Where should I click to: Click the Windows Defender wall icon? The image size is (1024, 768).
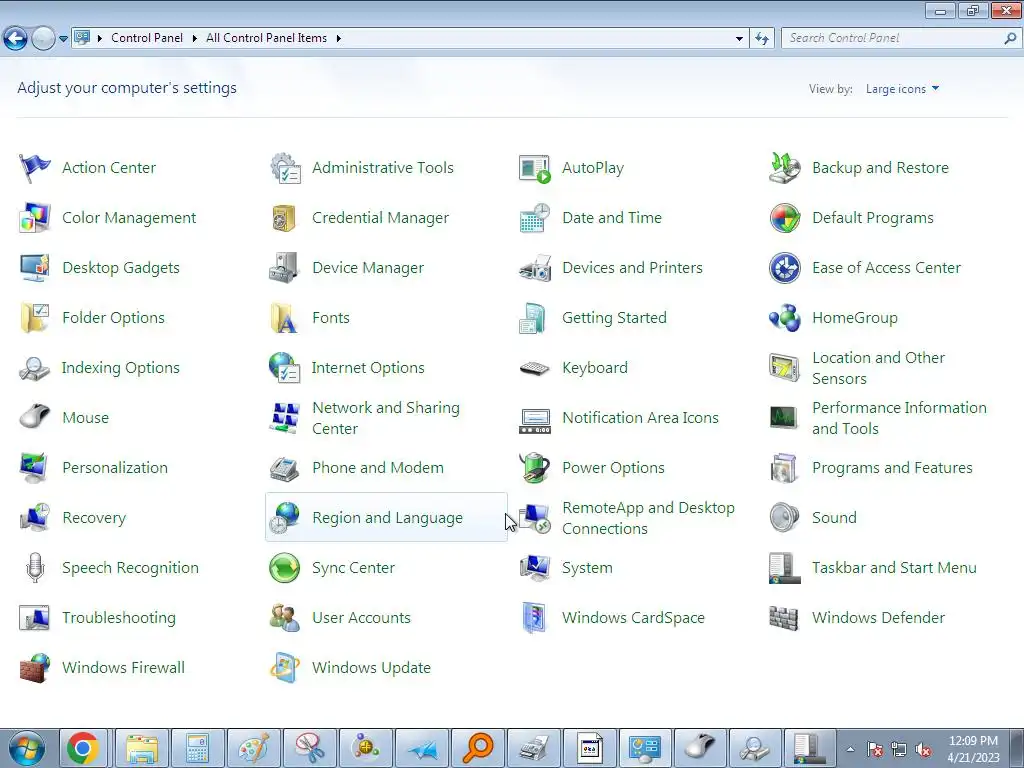(784, 618)
